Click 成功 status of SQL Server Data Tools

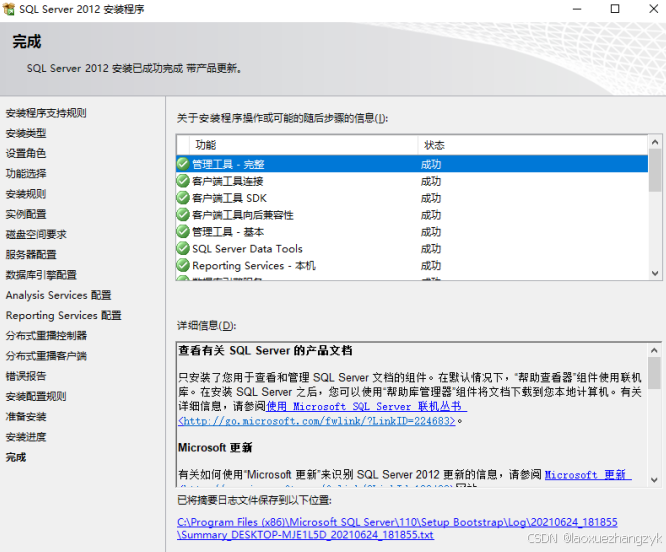pyautogui.click(x=431, y=248)
